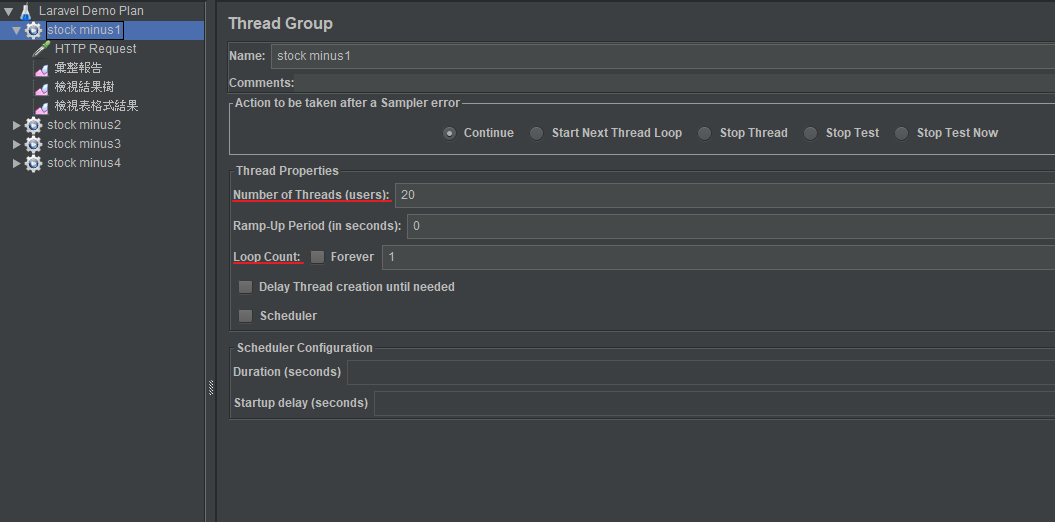Click the stock minus2 gear icon

click(34, 125)
